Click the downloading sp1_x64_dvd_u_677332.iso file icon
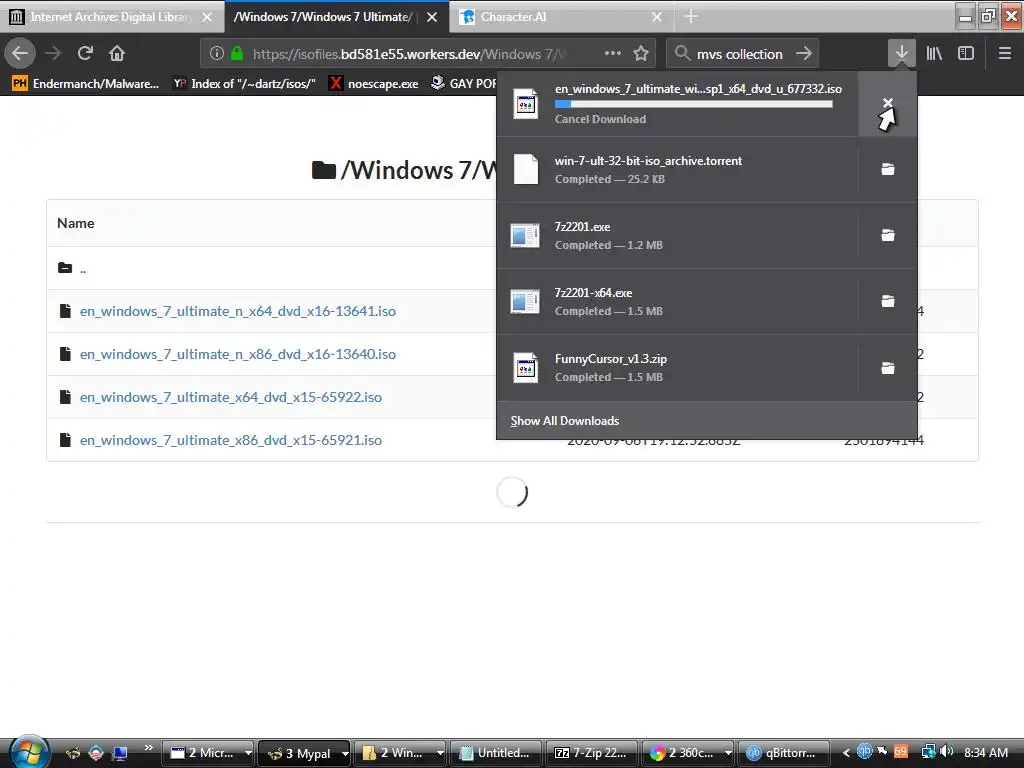This screenshot has width=1024, height=768. (x=526, y=104)
